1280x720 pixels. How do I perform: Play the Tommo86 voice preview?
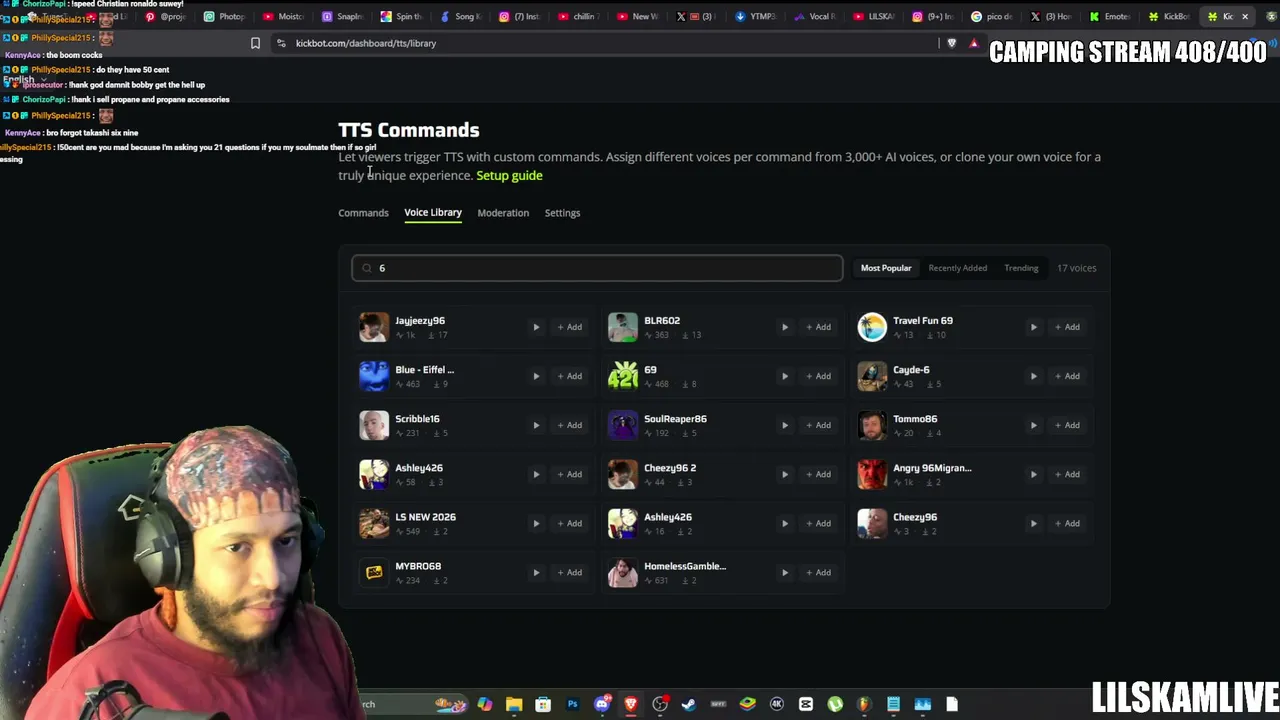pos(1034,425)
